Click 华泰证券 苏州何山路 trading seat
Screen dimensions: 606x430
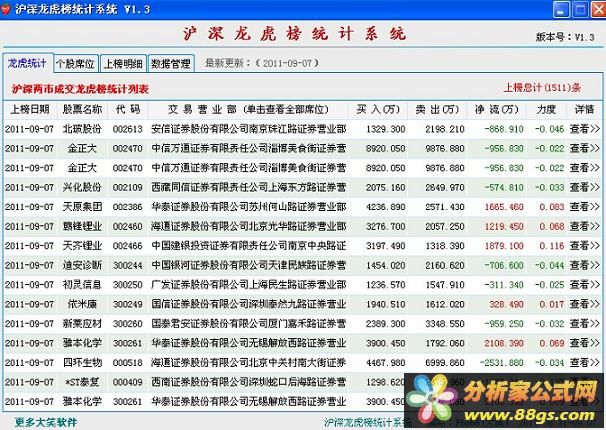[249, 207]
